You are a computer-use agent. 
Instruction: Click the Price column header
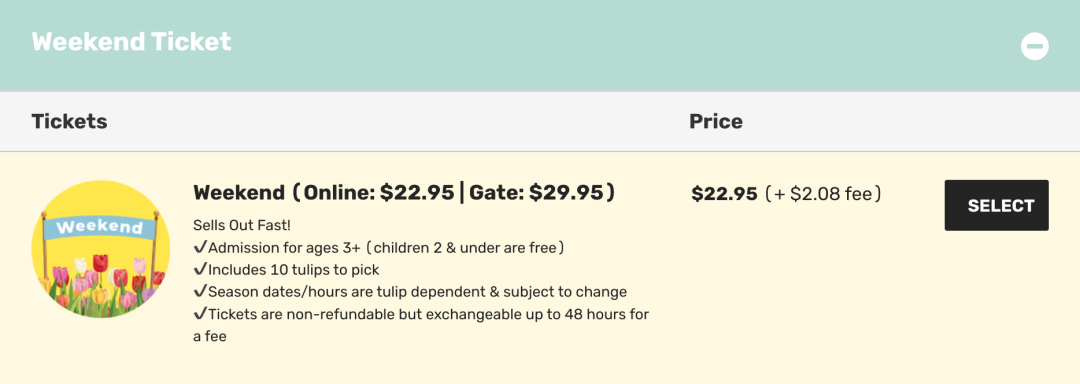(x=716, y=122)
